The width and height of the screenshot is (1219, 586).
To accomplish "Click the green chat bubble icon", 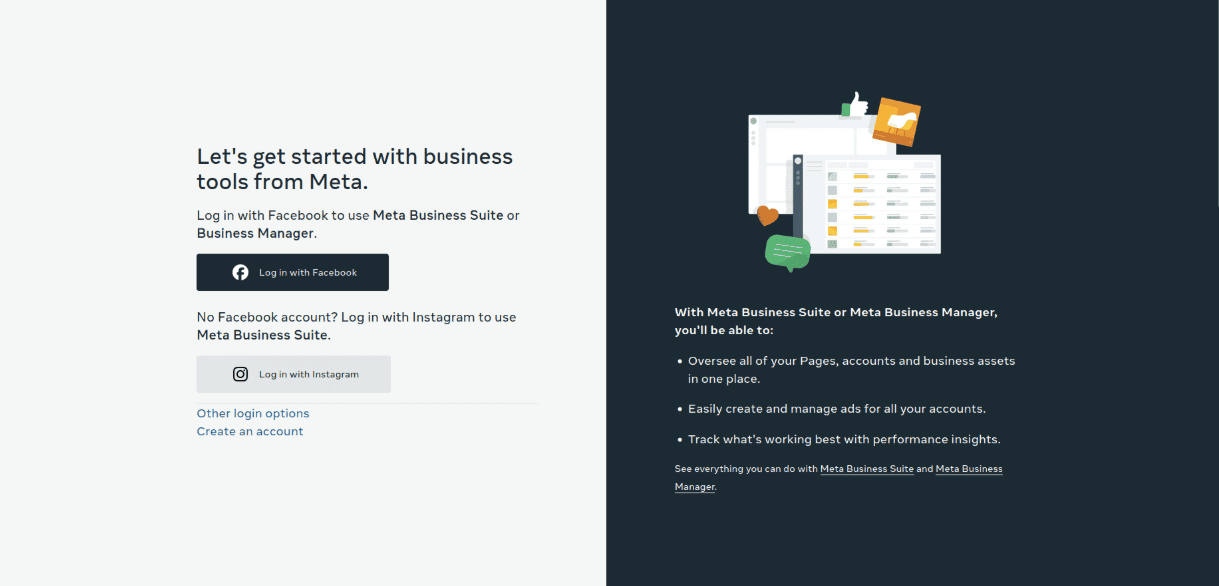I will click(x=788, y=252).
